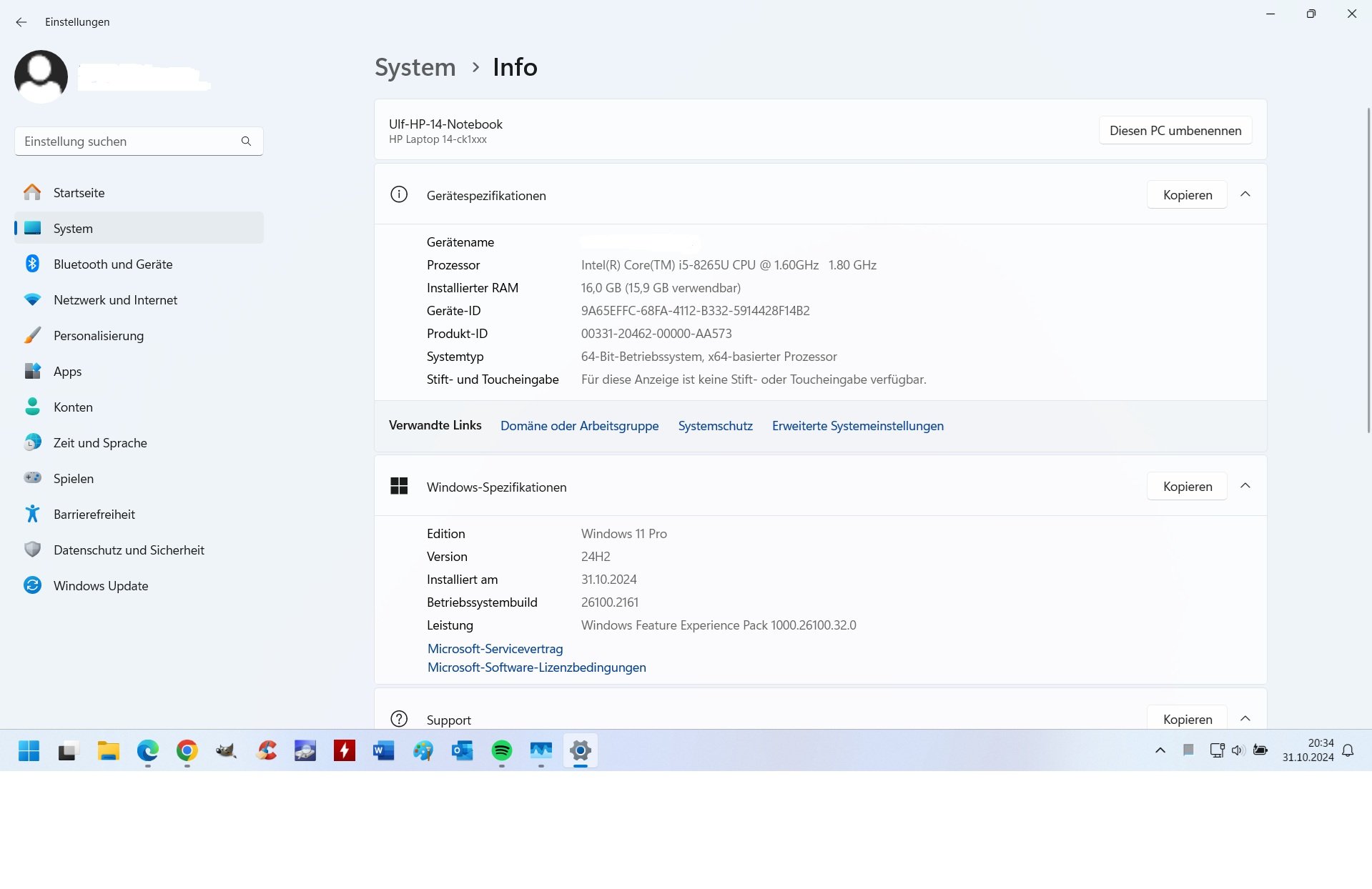Select System in the sidebar
Image resolution: width=1372 pixels, height=889 pixels.
click(x=139, y=228)
